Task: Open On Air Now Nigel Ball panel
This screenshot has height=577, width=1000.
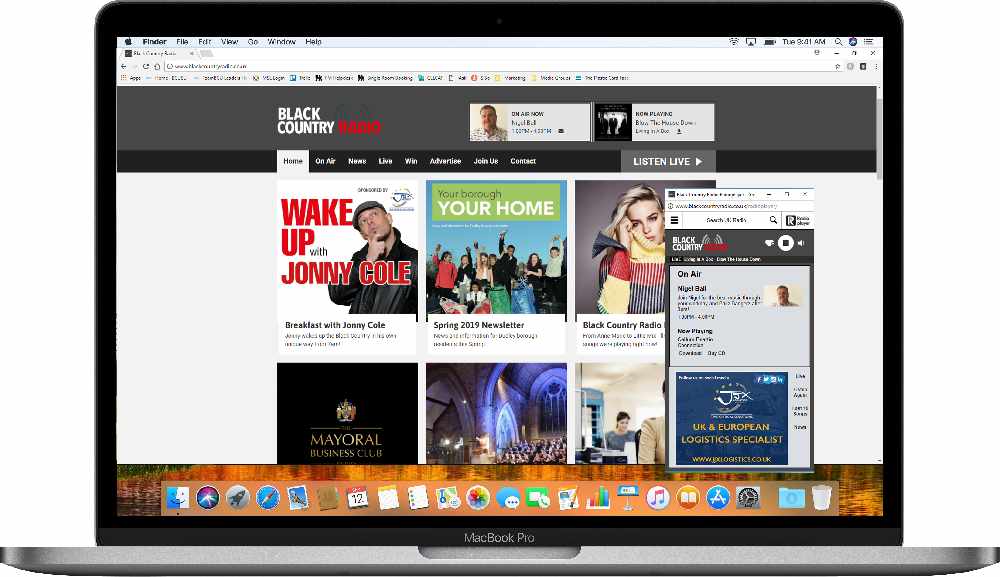Action: pyautogui.click(x=529, y=122)
